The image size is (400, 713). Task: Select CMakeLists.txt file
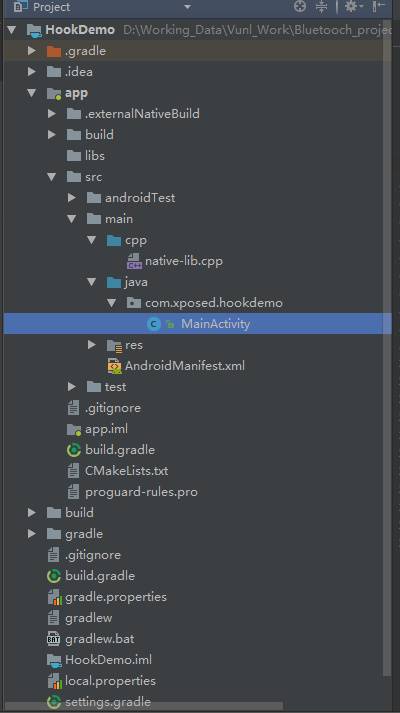coord(126,471)
